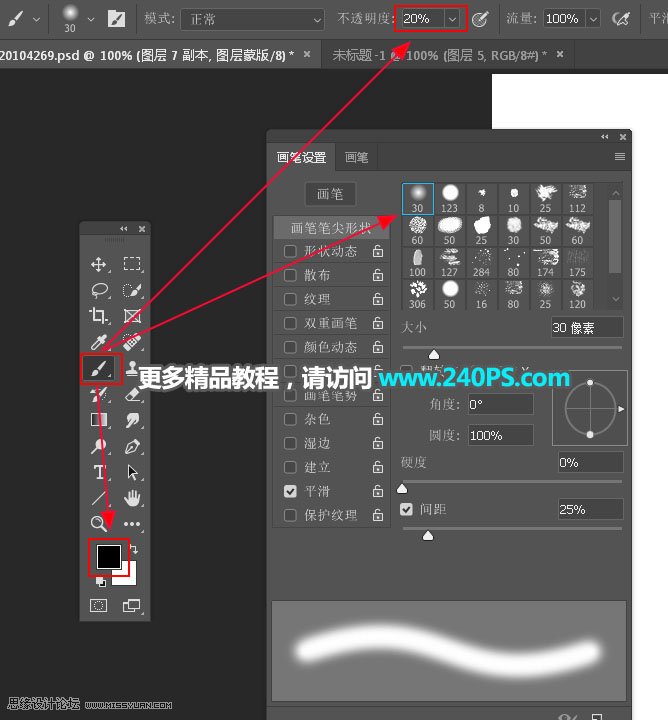Click the 角度 angle input field
Screen dimensions: 668x720
click(500, 405)
